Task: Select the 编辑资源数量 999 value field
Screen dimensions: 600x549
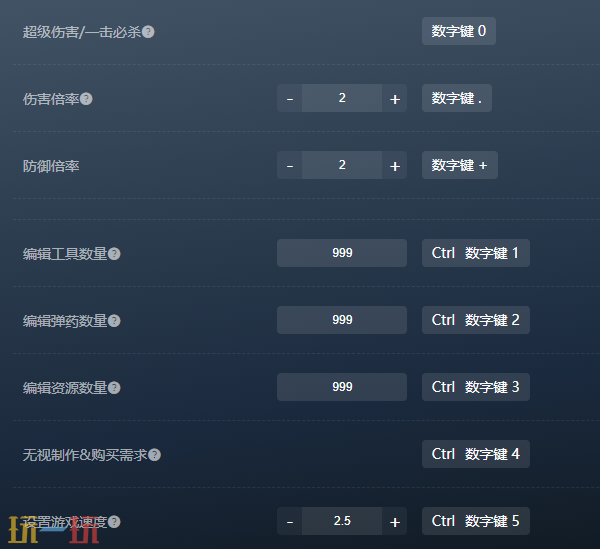Action: point(342,387)
